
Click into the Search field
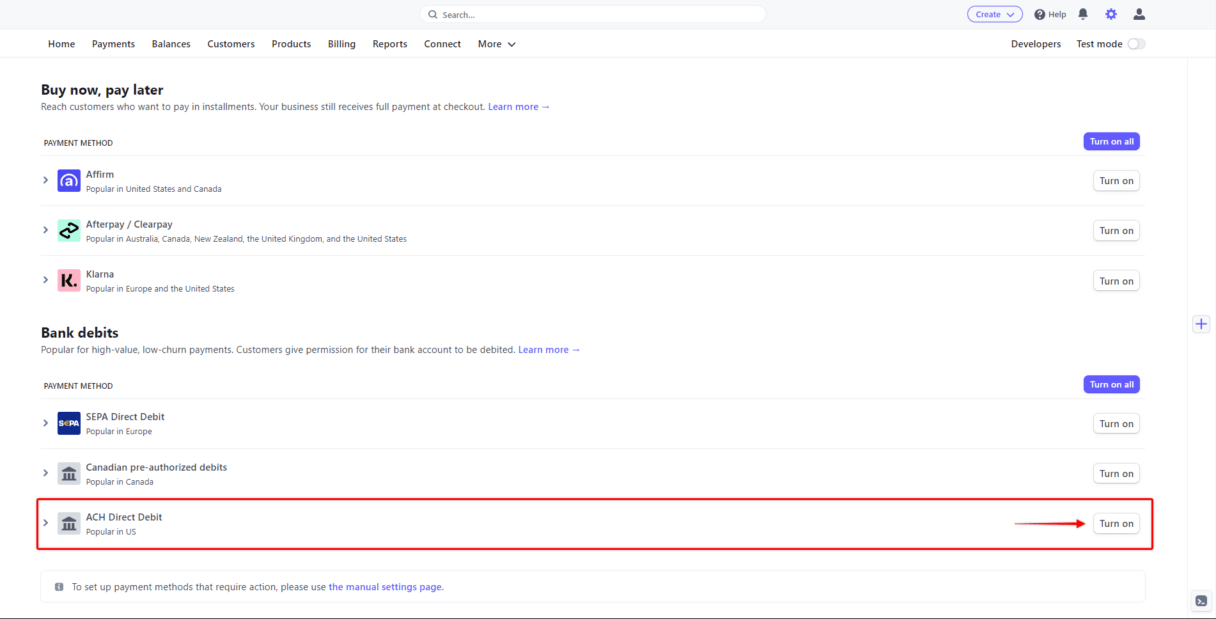pos(593,15)
